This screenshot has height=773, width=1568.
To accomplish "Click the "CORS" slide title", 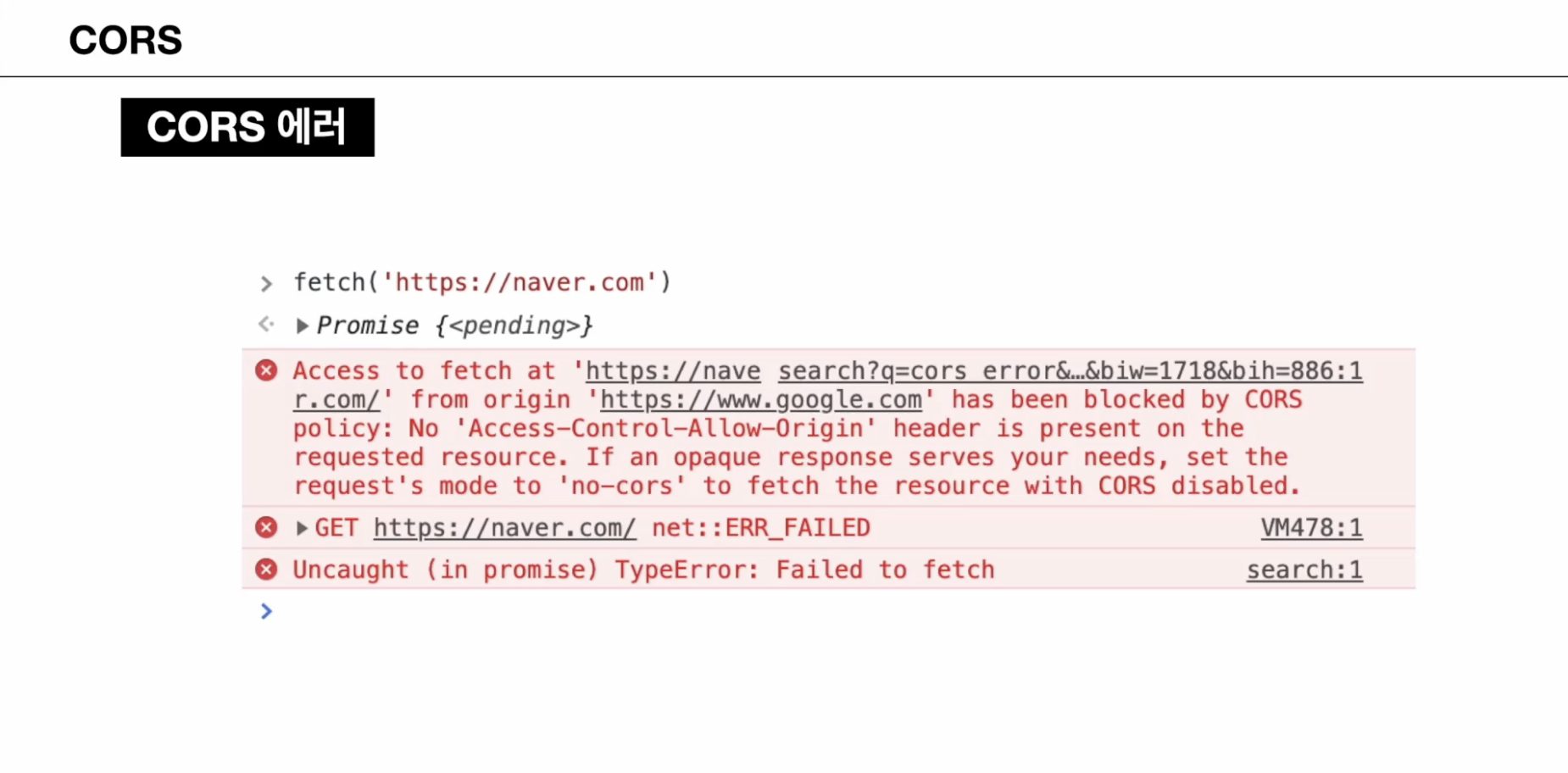I will tap(125, 40).
